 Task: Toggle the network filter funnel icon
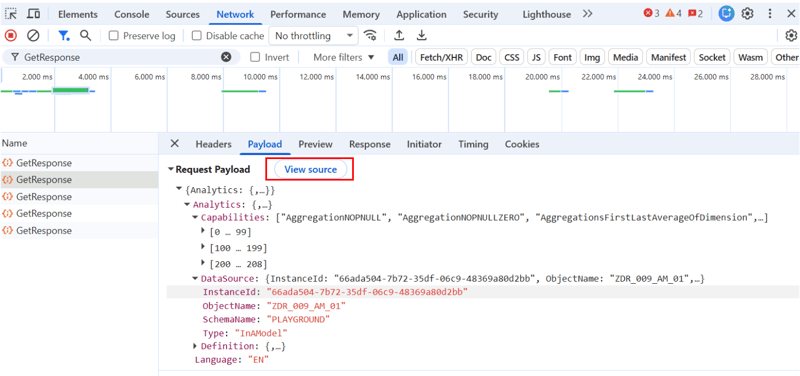point(64,35)
